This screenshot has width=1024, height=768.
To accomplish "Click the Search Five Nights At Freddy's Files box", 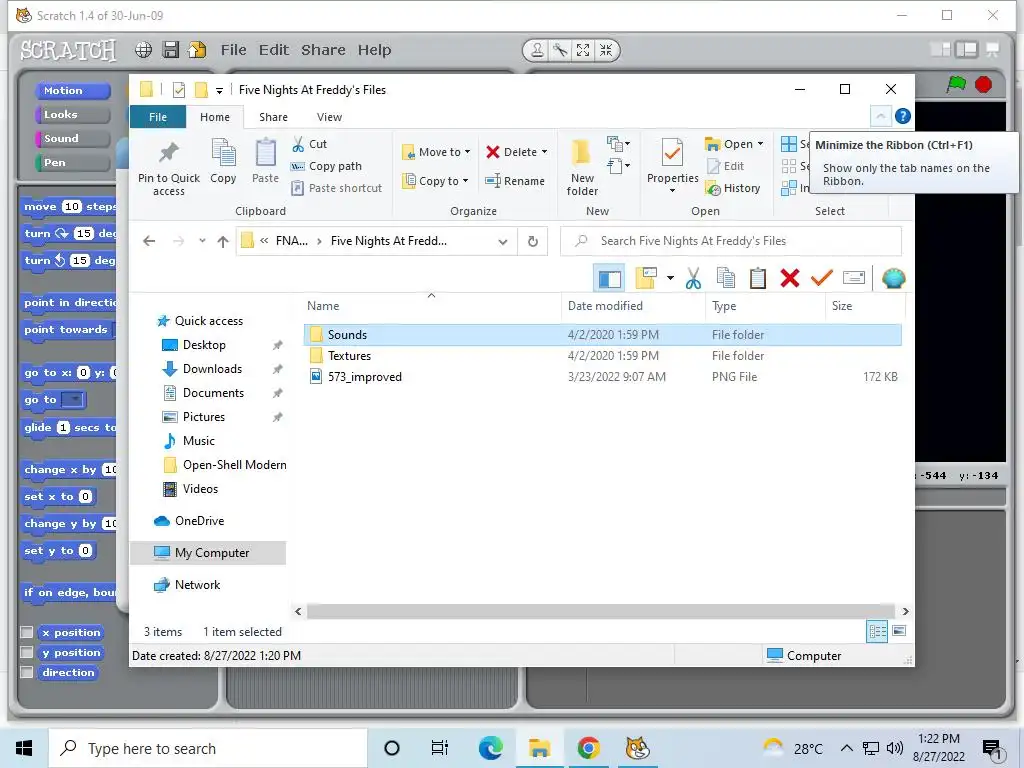I will [731, 241].
